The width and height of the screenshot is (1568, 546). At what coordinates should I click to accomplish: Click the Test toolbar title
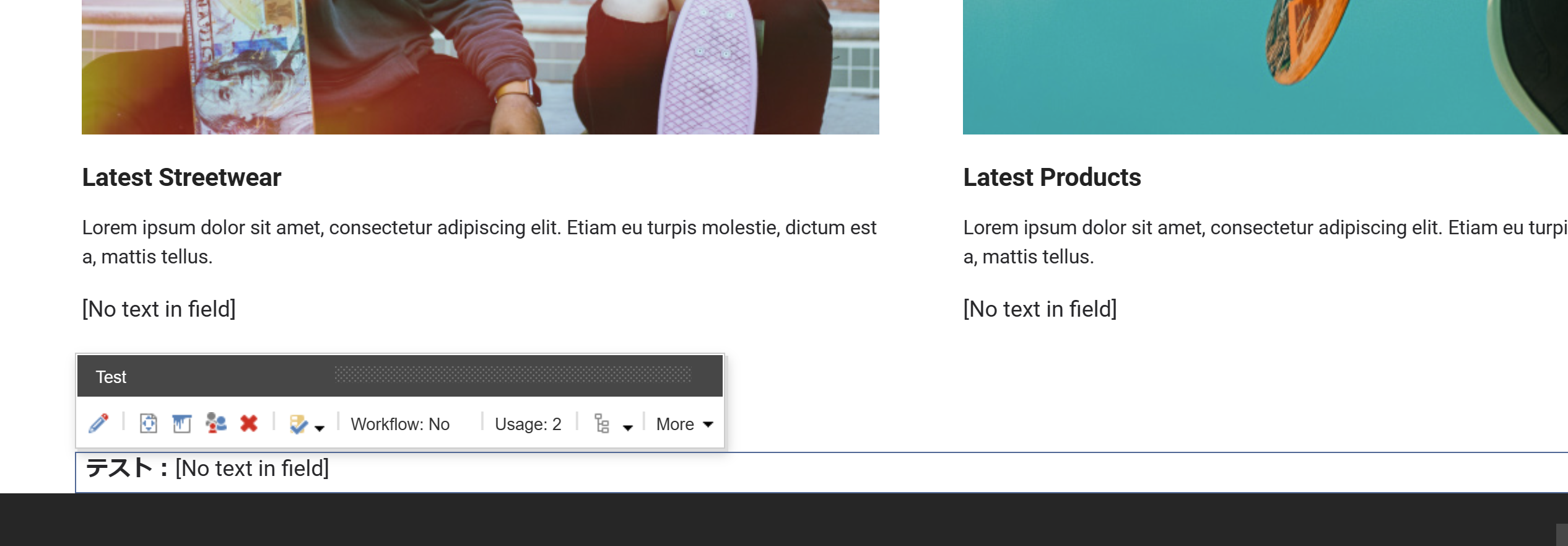tap(111, 377)
